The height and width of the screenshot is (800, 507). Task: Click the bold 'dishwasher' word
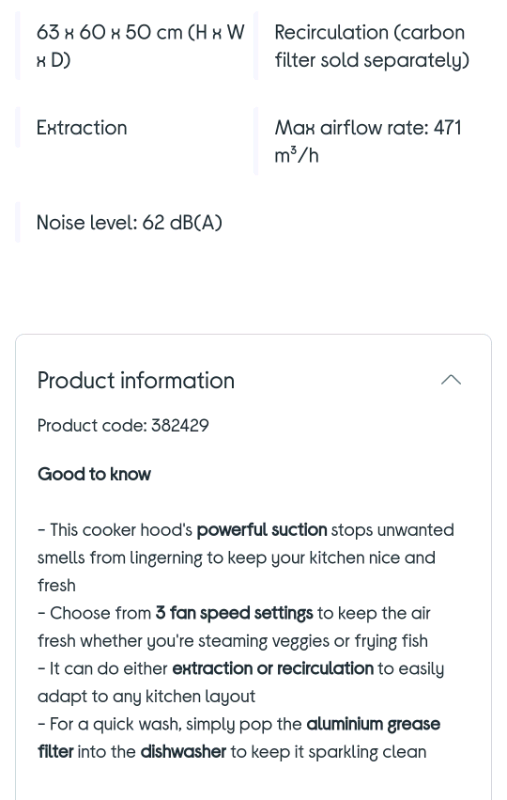click(183, 752)
